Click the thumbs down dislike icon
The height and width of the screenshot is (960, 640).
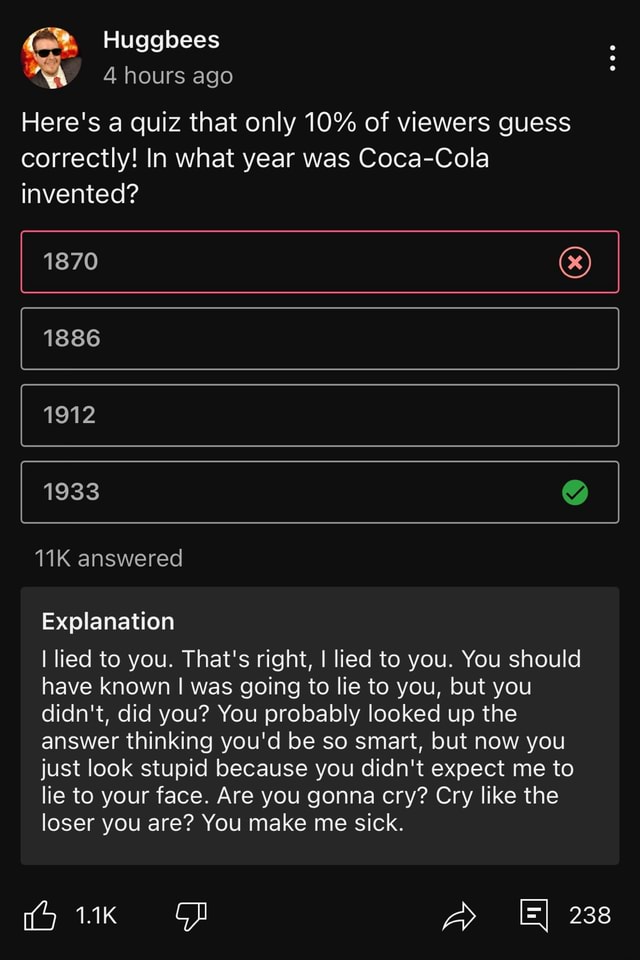pyautogui.click(x=190, y=915)
